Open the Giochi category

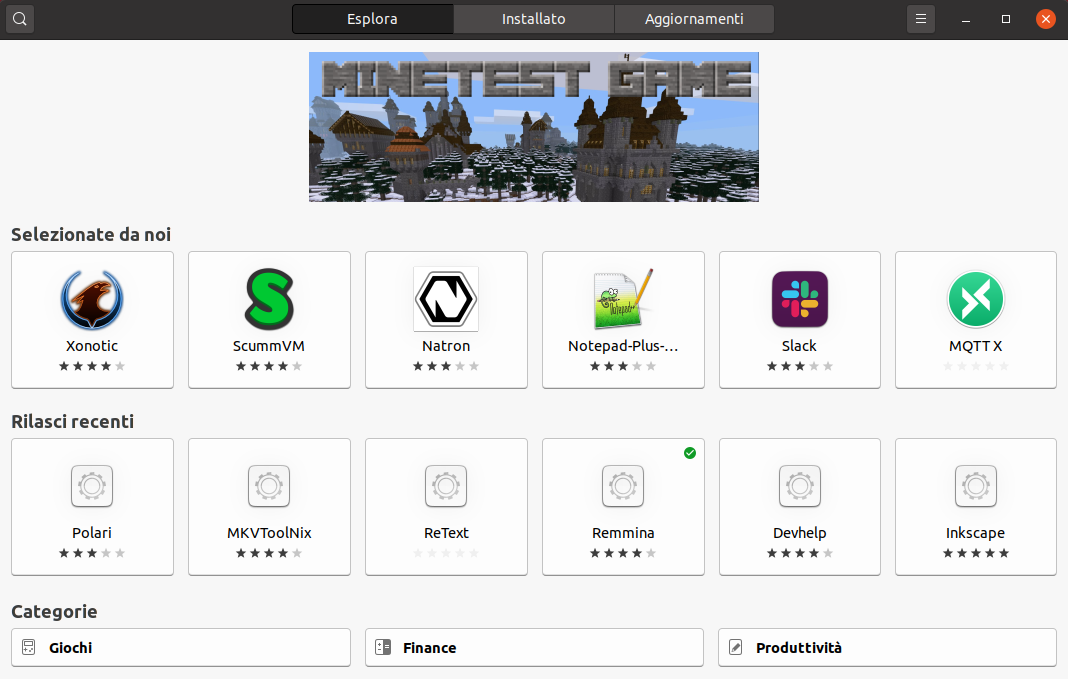click(180, 648)
